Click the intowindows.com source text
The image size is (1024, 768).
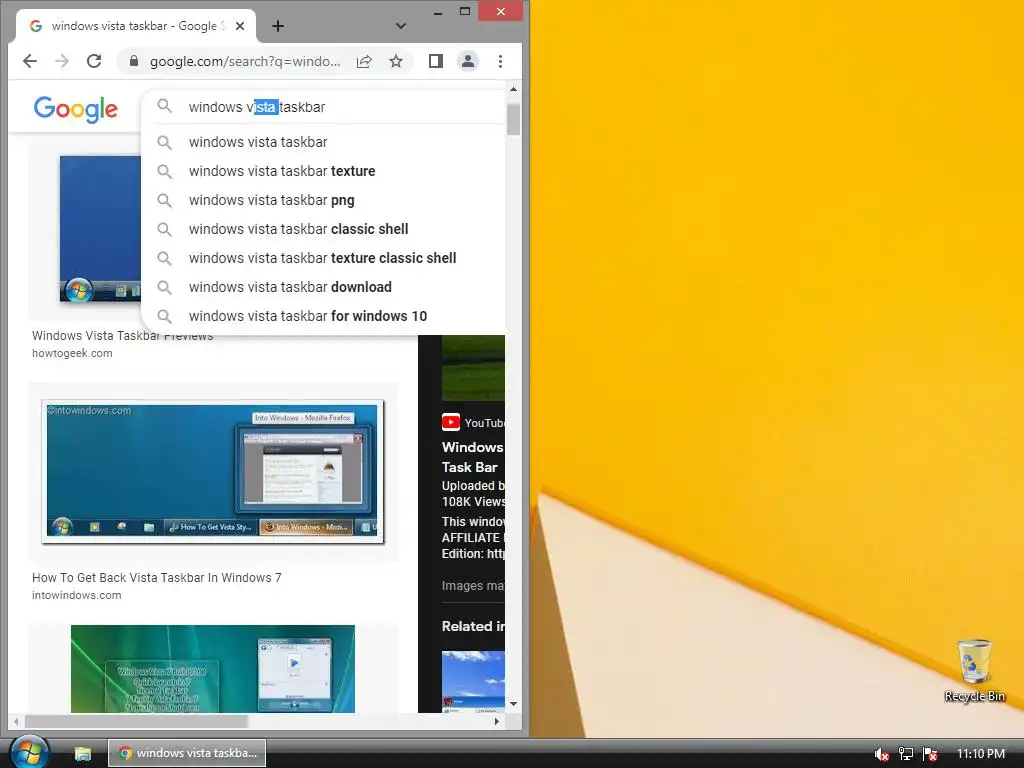click(76, 596)
